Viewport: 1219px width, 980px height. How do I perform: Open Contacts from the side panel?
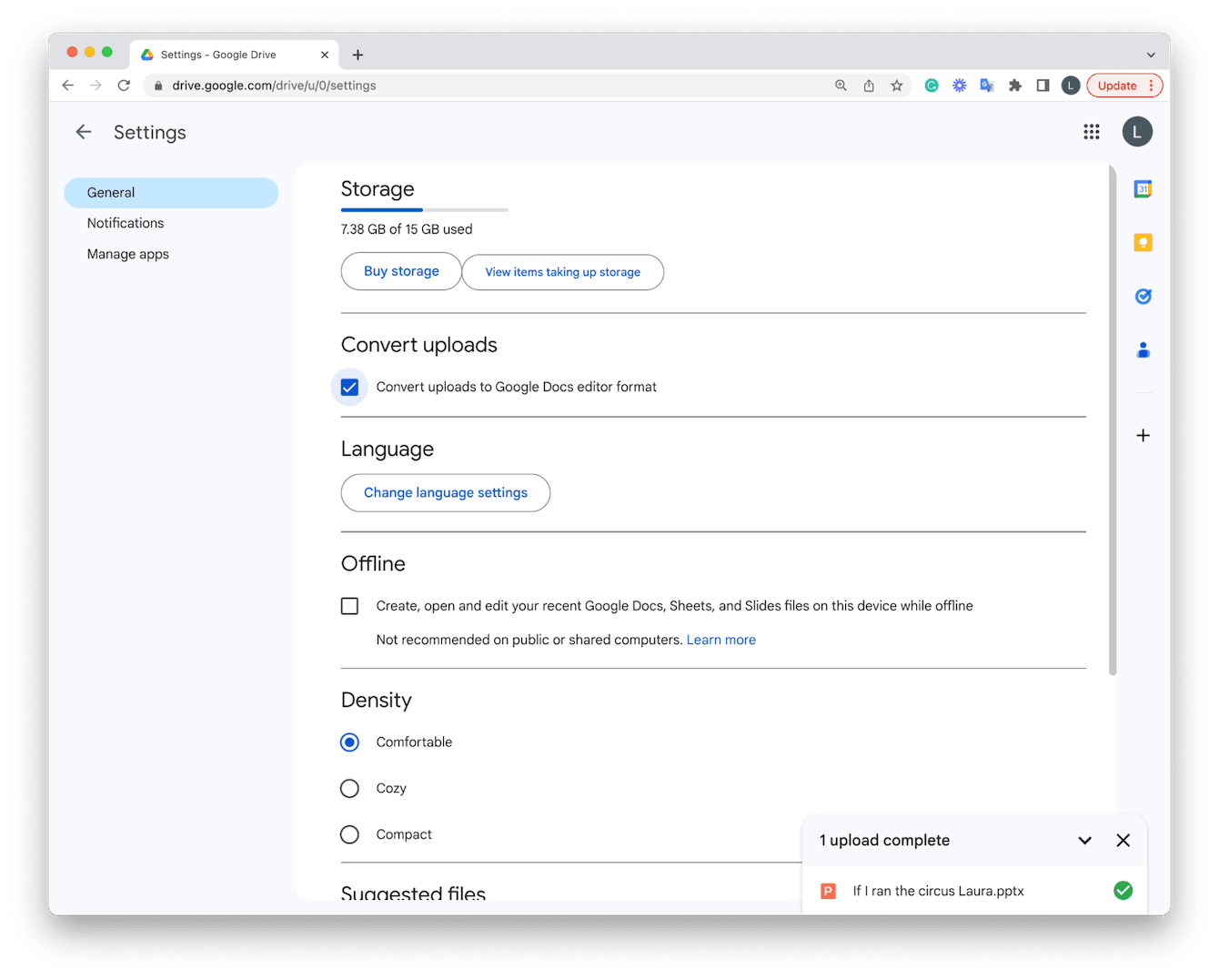(x=1143, y=350)
